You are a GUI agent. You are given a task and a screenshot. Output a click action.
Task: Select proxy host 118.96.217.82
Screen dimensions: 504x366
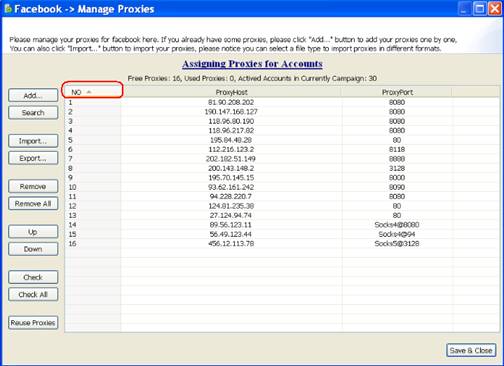[231, 130]
